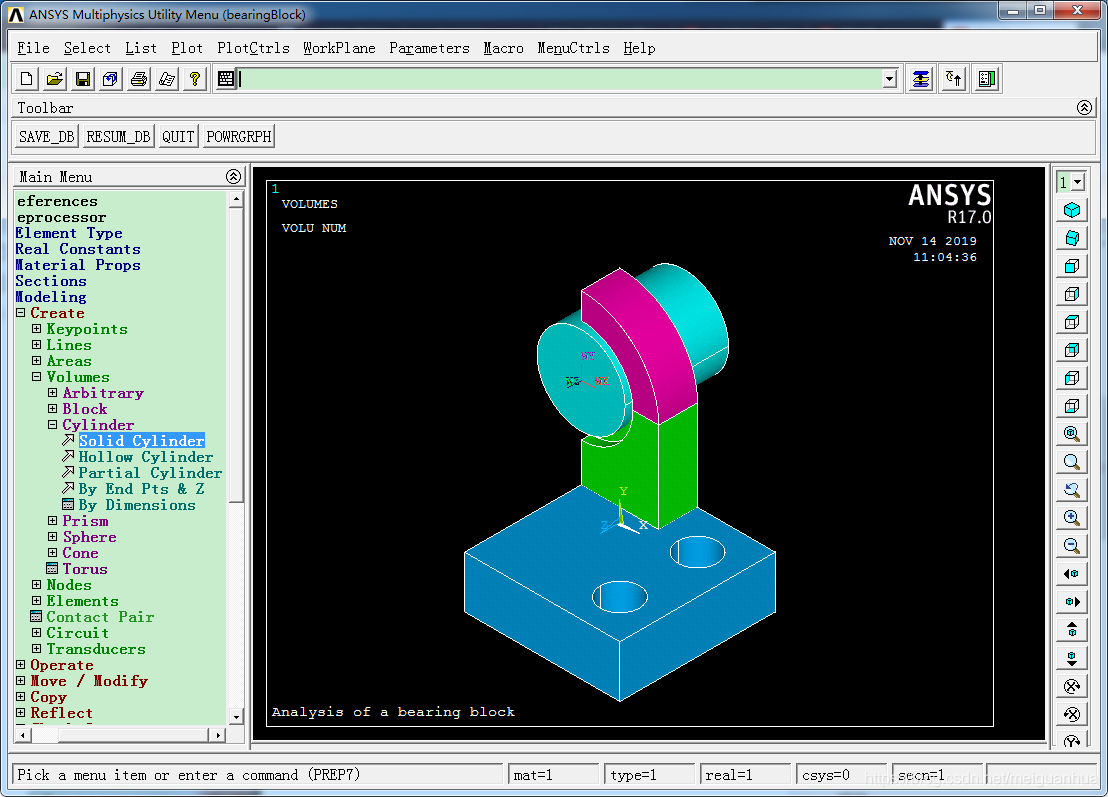Screen dimensions: 1108x797
Task: Click Main Menu scroll up arrow
Action: tap(236, 199)
